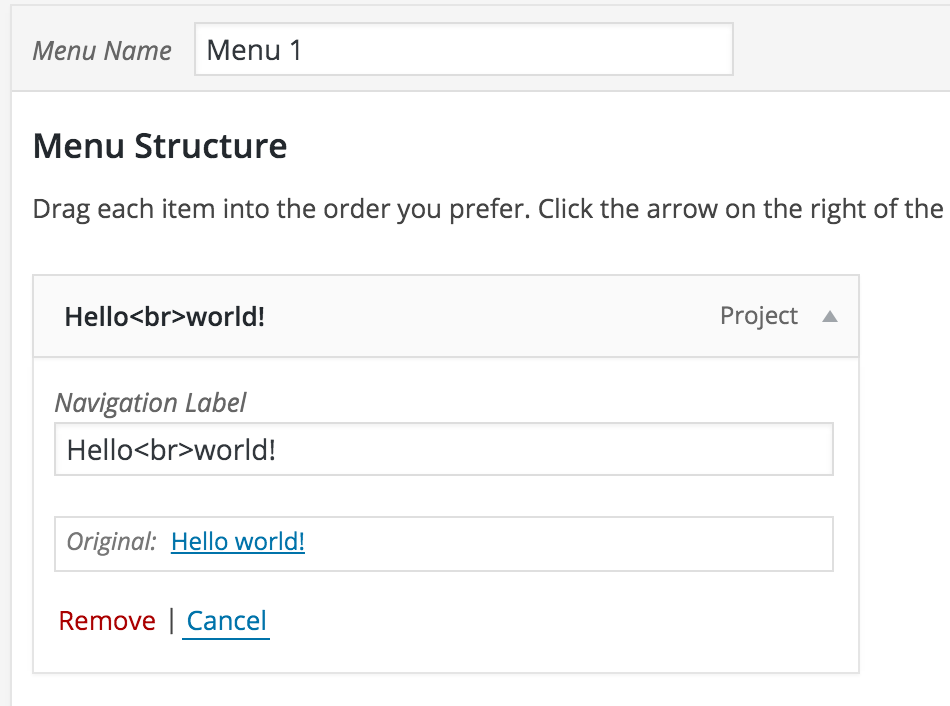Screen dimensions: 950x706
Task: Select the 'Menu Structure' heading
Action: pyautogui.click(x=160, y=147)
